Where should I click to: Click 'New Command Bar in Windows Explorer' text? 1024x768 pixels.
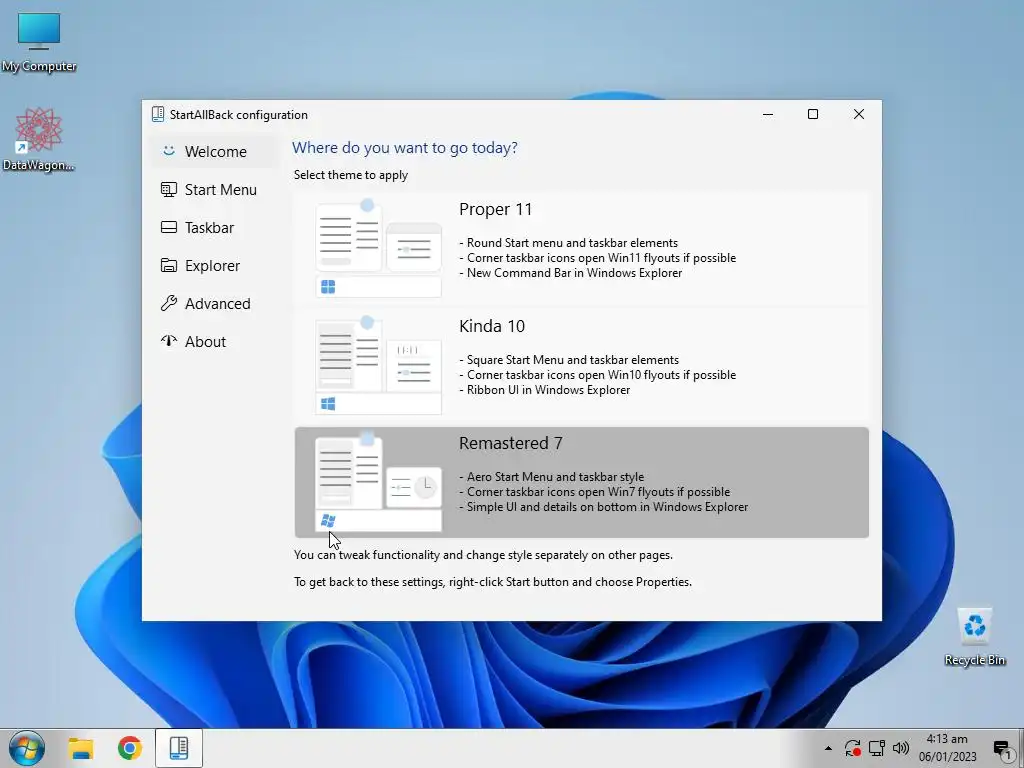click(x=575, y=273)
